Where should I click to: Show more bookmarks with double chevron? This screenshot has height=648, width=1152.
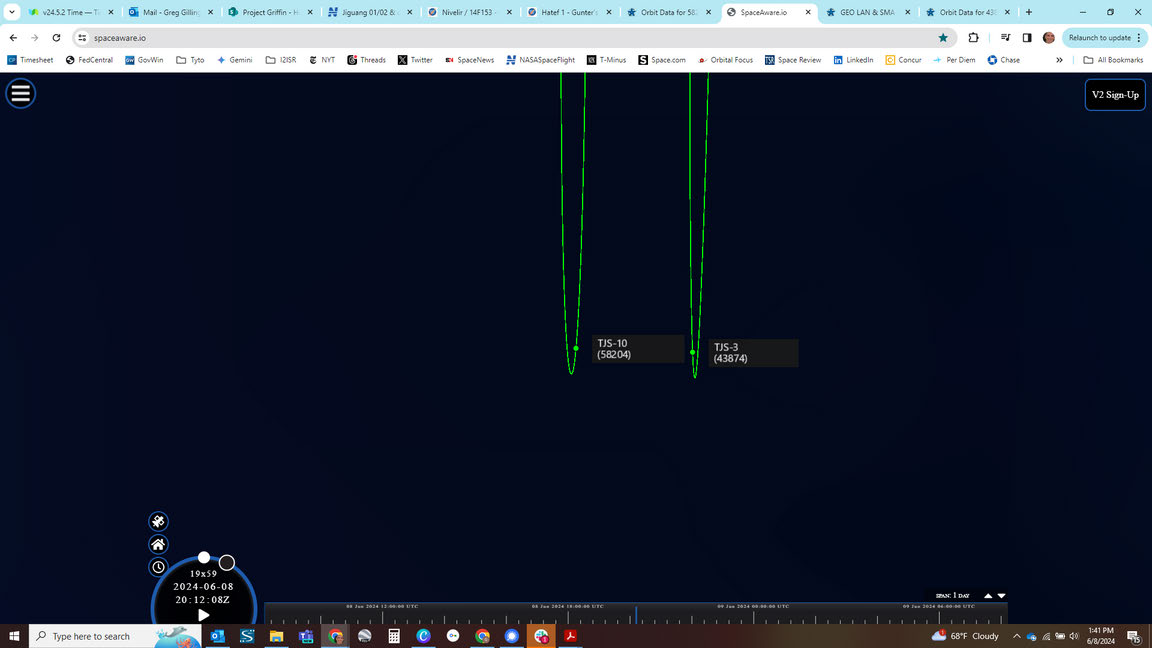(x=1059, y=60)
